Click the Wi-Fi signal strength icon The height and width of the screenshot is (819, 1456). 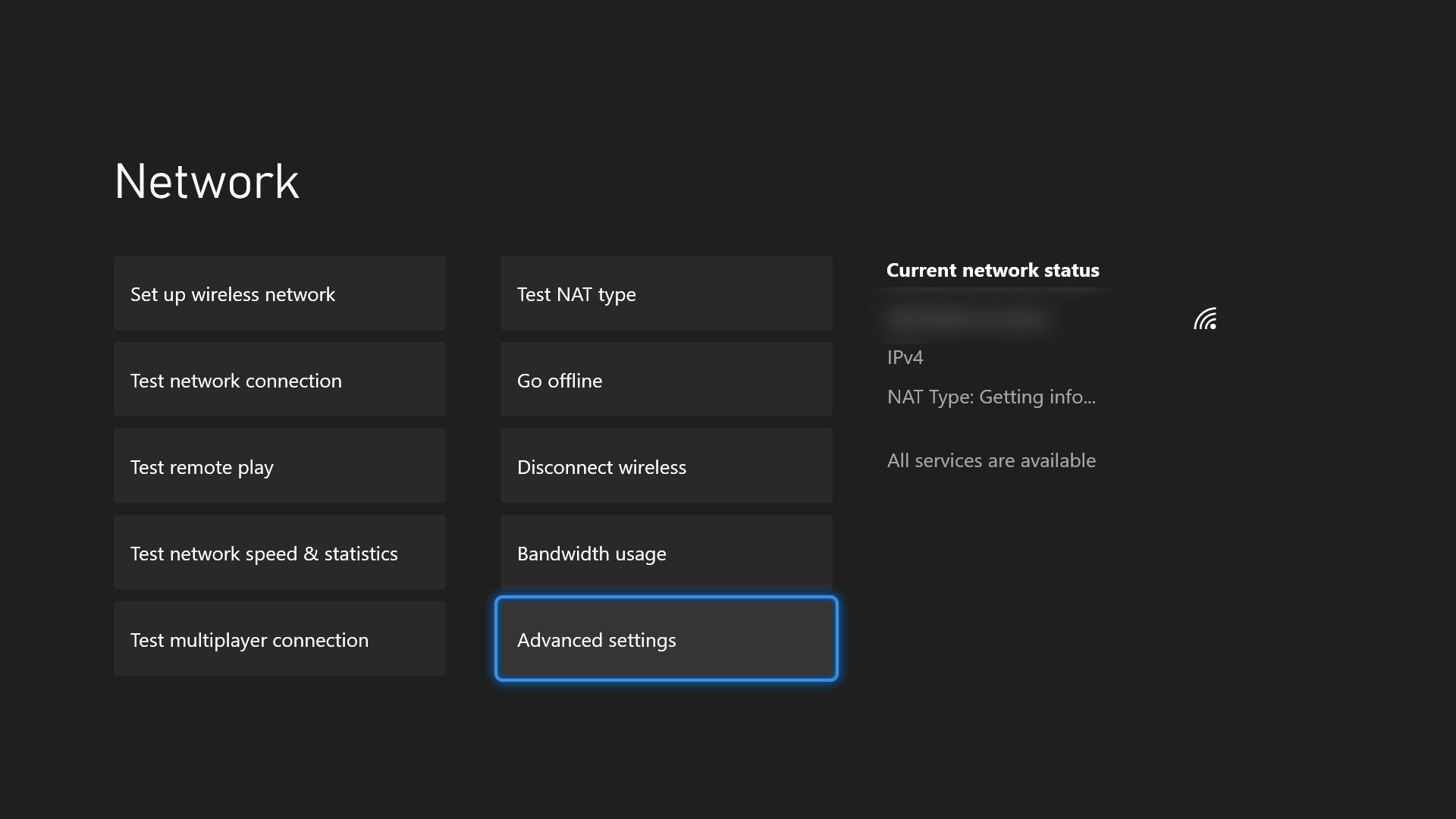pos(1206,318)
